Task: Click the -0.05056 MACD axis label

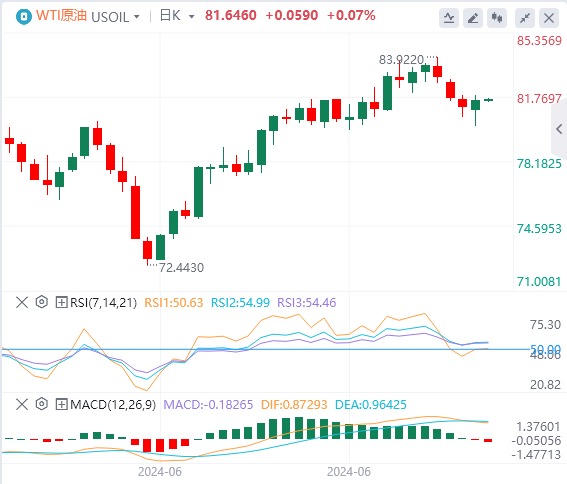Action: tap(536, 441)
